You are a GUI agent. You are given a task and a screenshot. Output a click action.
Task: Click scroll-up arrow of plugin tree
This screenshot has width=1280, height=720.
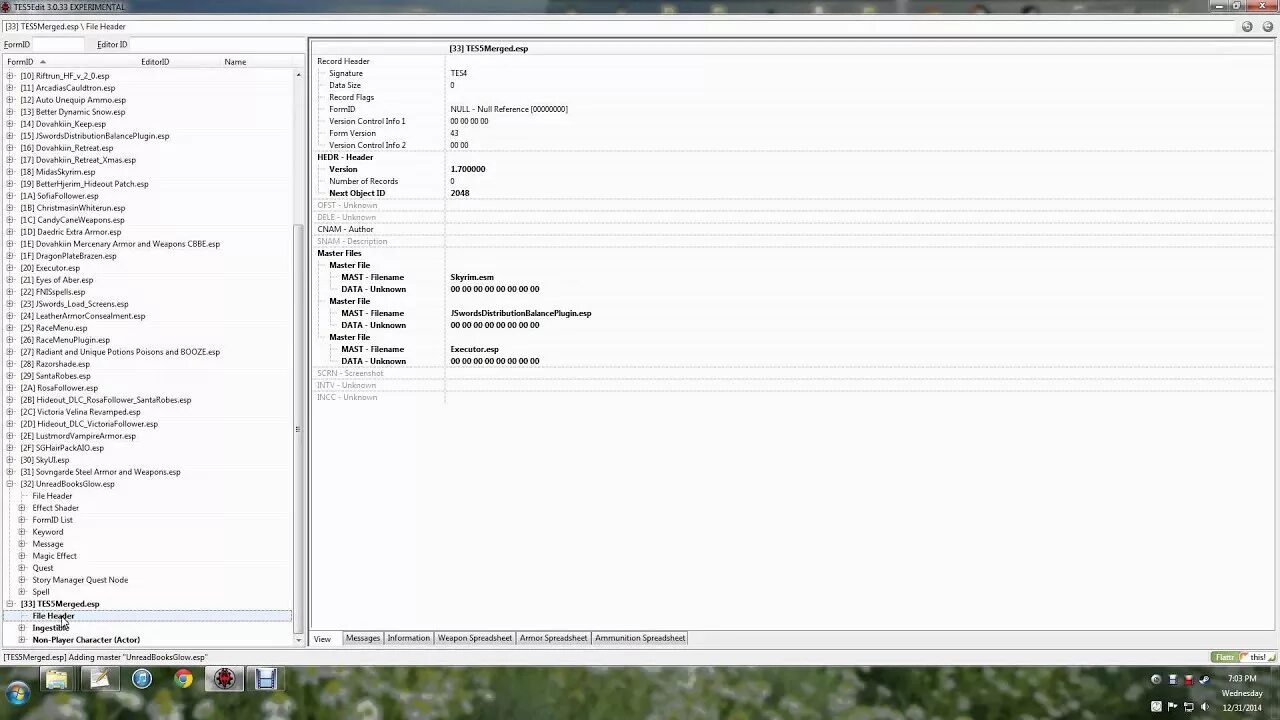298,75
